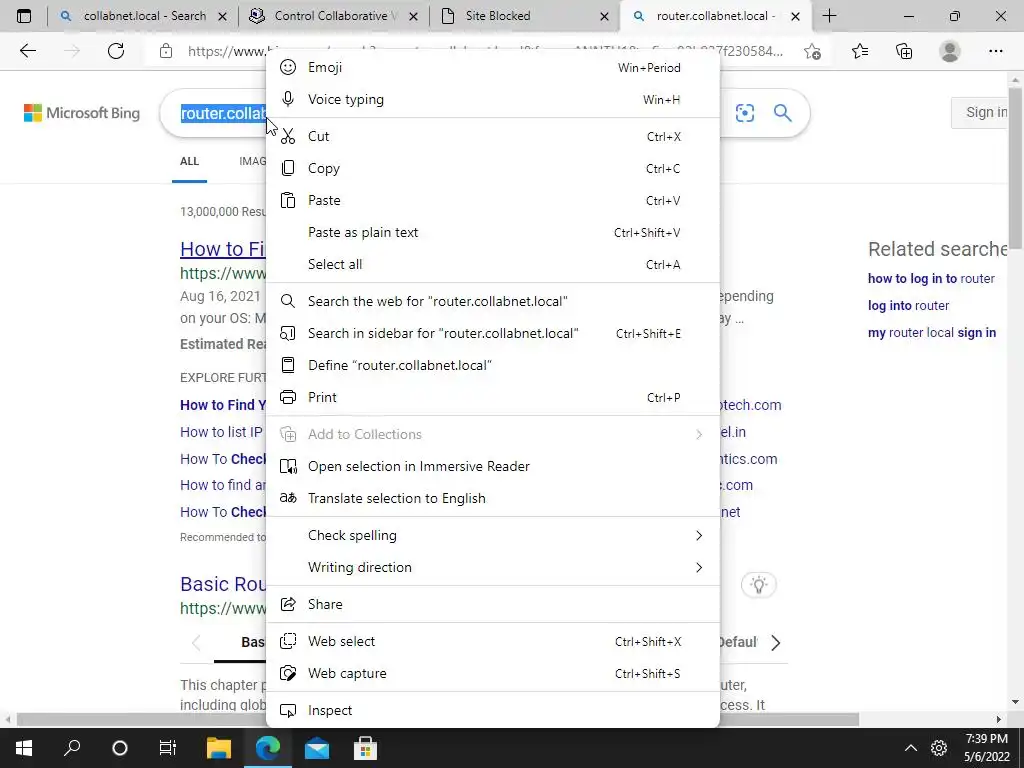Close the Control Collaborative tab
This screenshot has width=1024, height=768.
point(413,16)
